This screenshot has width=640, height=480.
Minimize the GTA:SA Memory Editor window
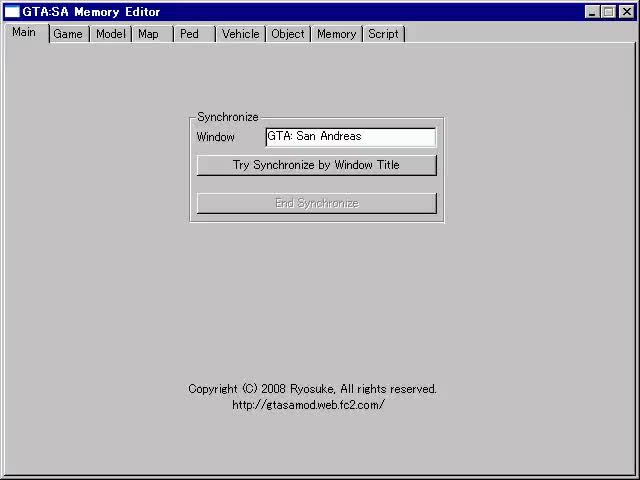[591, 12]
